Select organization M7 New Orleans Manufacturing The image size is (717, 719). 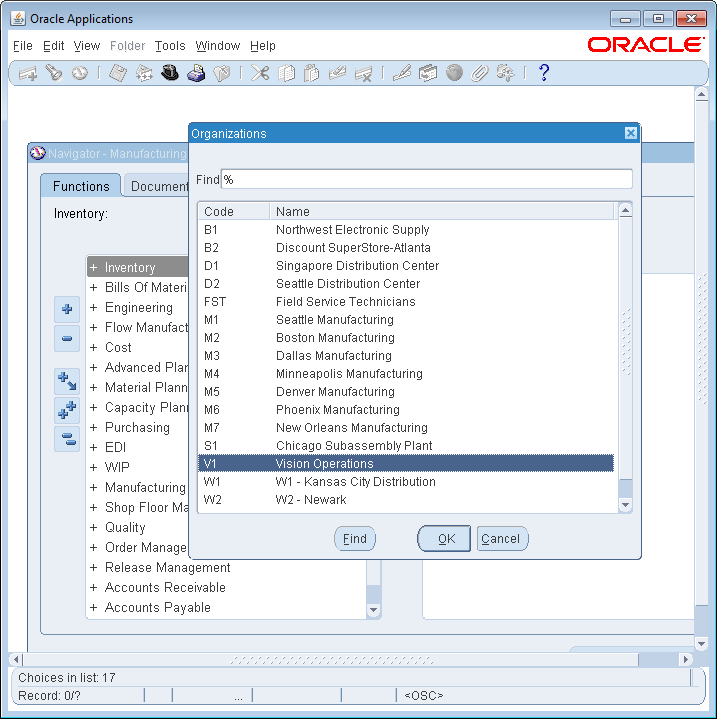point(406,428)
